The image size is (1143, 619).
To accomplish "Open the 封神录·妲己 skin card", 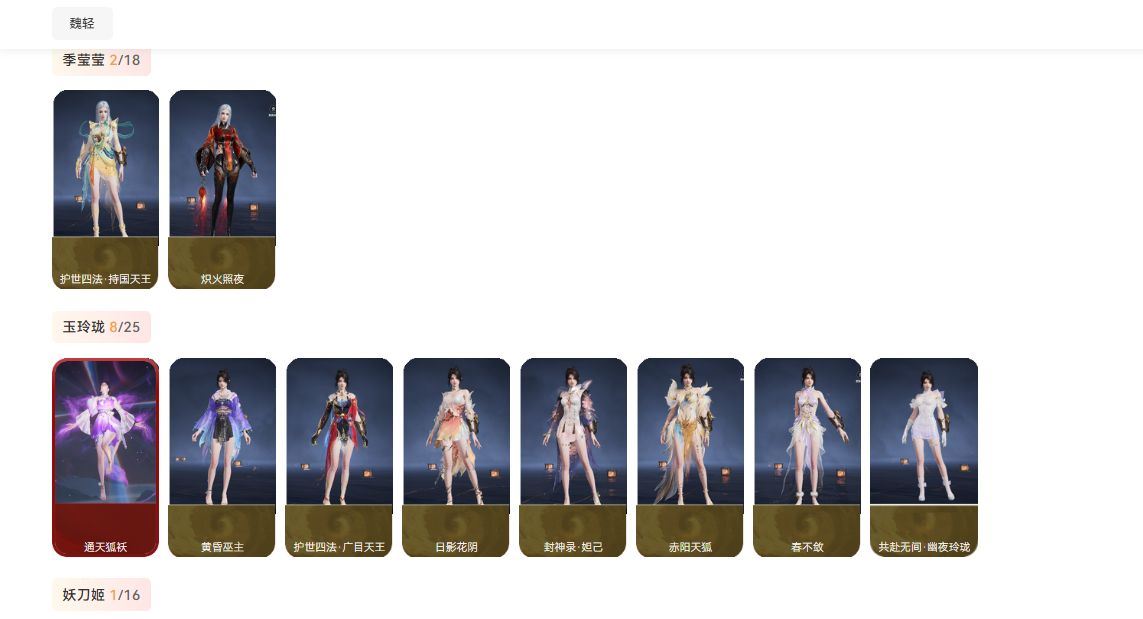I will tap(573, 457).
